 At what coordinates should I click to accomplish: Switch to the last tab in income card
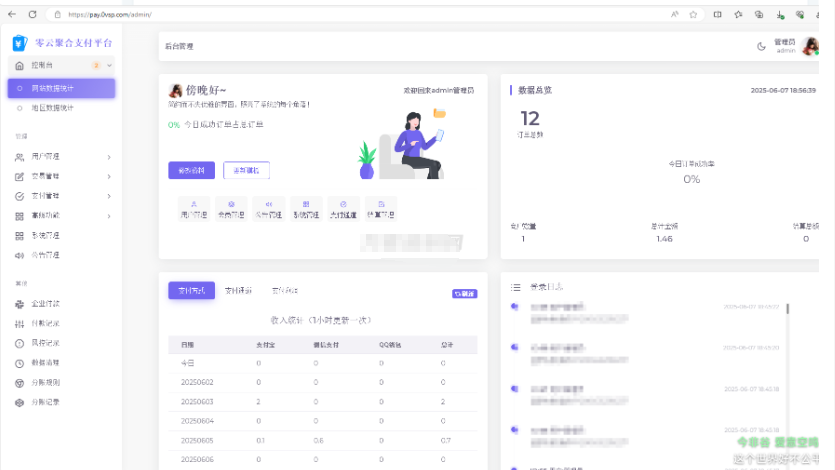coord(285,291)
